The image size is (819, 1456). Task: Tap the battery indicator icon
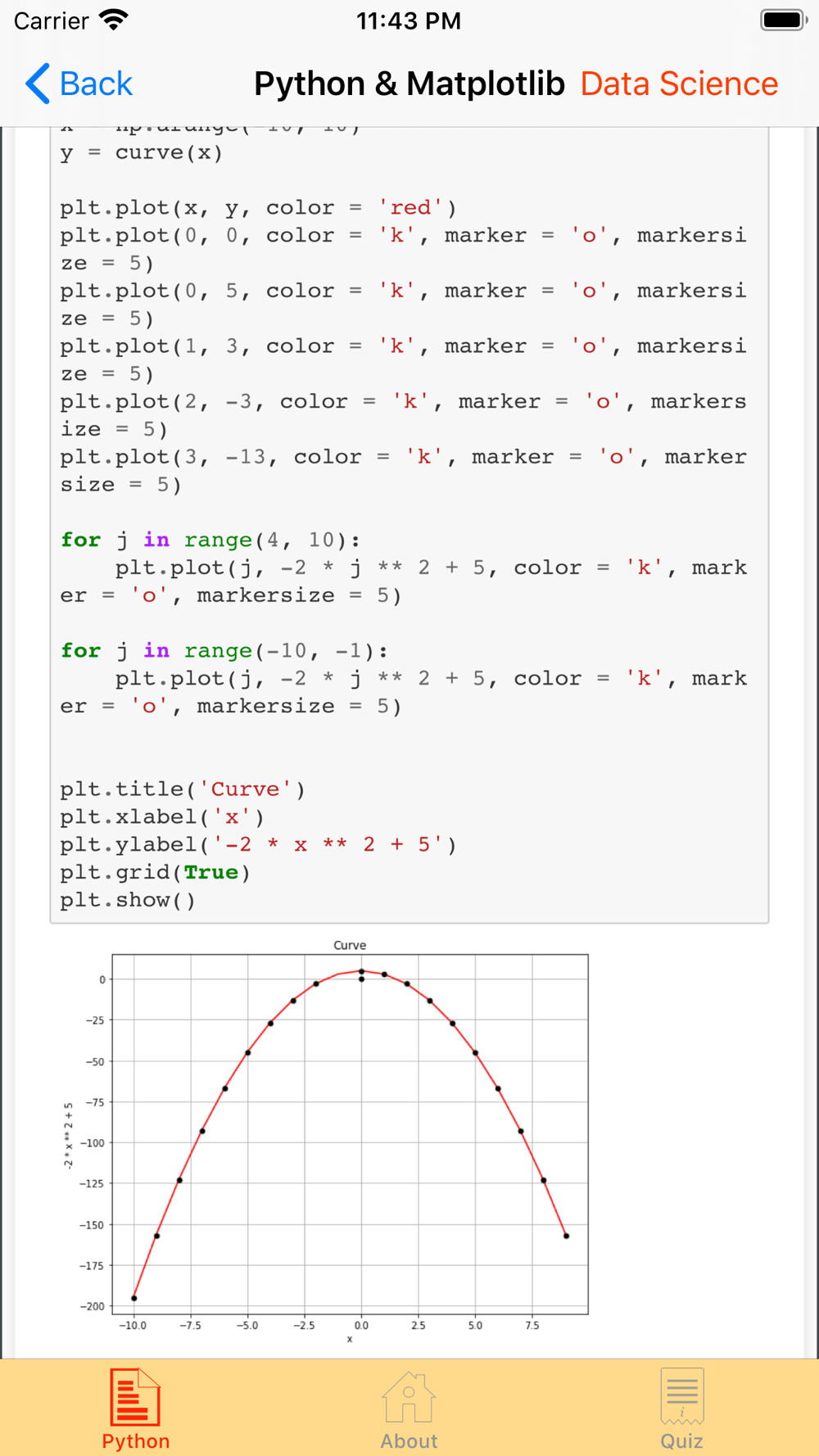point(784,20)
